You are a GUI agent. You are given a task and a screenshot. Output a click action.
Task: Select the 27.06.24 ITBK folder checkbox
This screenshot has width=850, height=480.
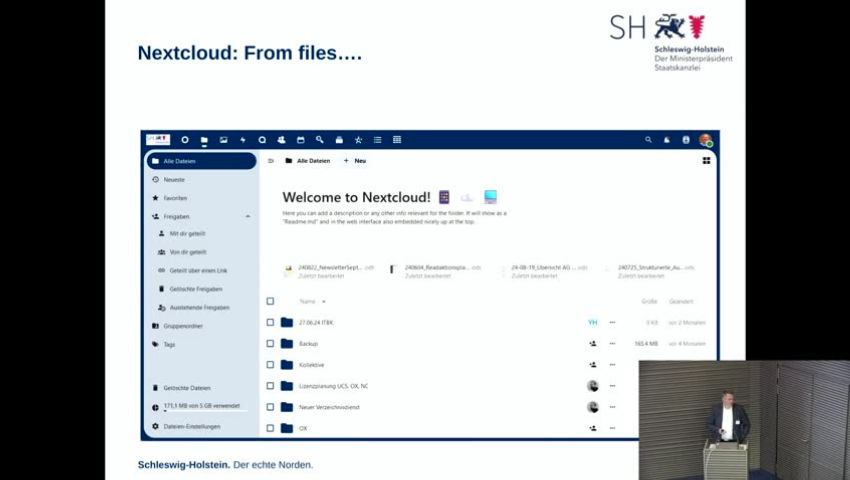click(x=270, y=323)
